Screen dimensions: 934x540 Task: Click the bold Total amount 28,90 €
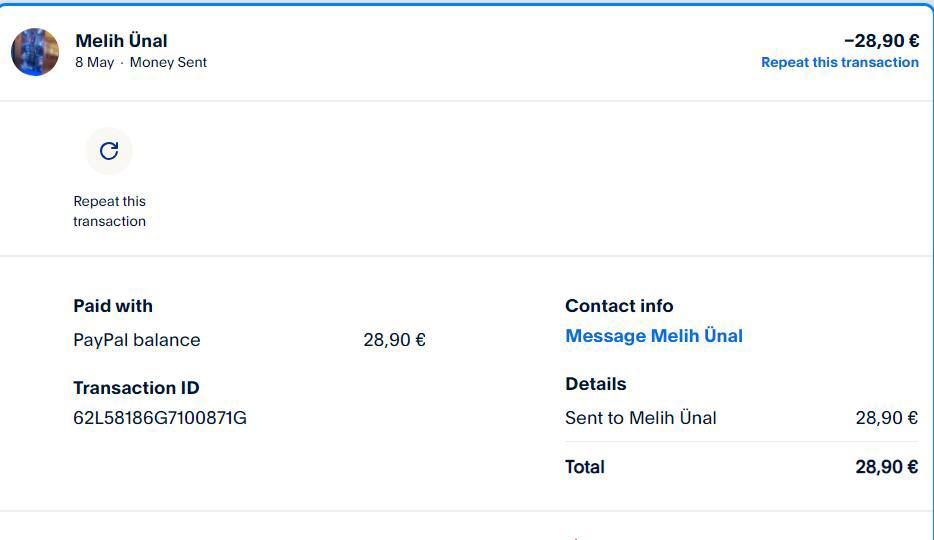coord(886,467)
